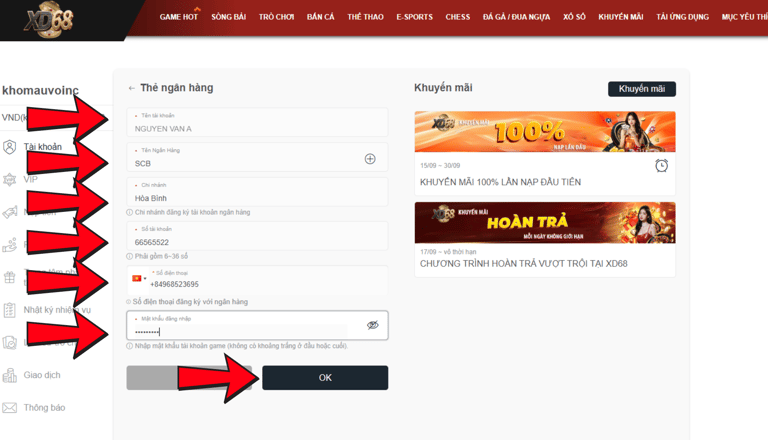Open the XỔ SỐ menu
This screenshot has width=768, height=440.
pos(574,17)
